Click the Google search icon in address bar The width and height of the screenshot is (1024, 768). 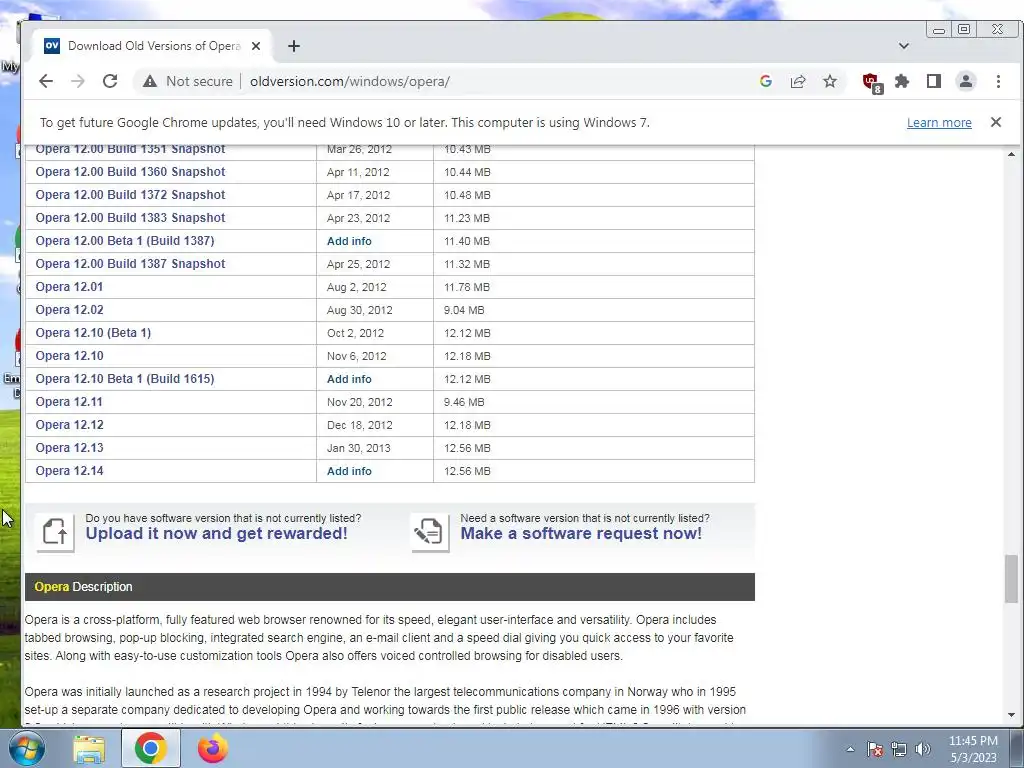[765, 81]
